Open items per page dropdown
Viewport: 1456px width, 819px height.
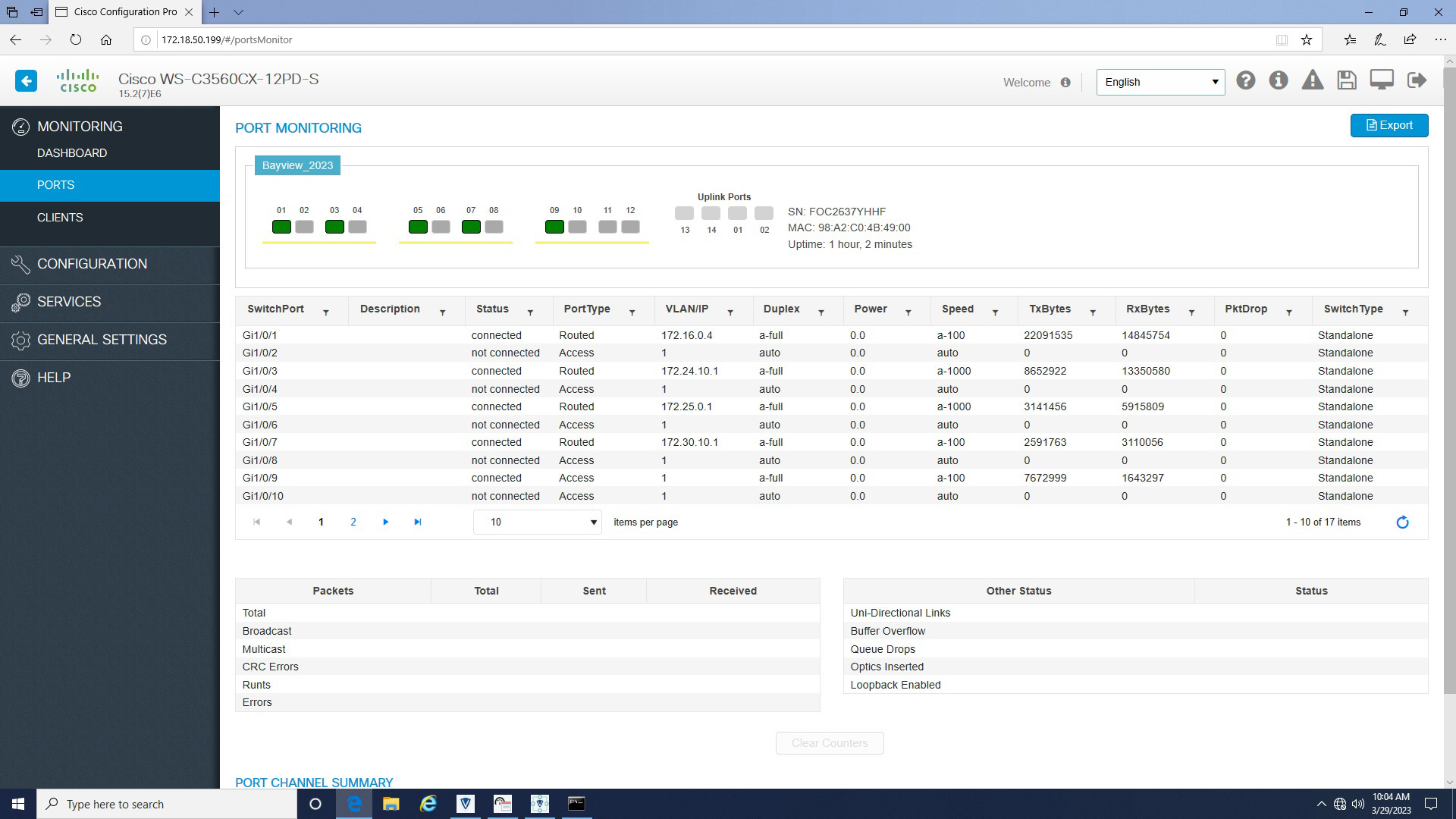tap(537, 522)
